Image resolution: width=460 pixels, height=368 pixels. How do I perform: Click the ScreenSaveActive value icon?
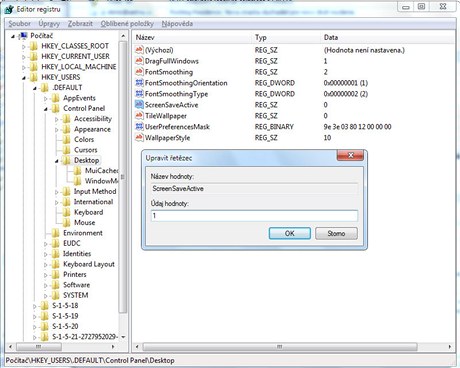point(139,105)
